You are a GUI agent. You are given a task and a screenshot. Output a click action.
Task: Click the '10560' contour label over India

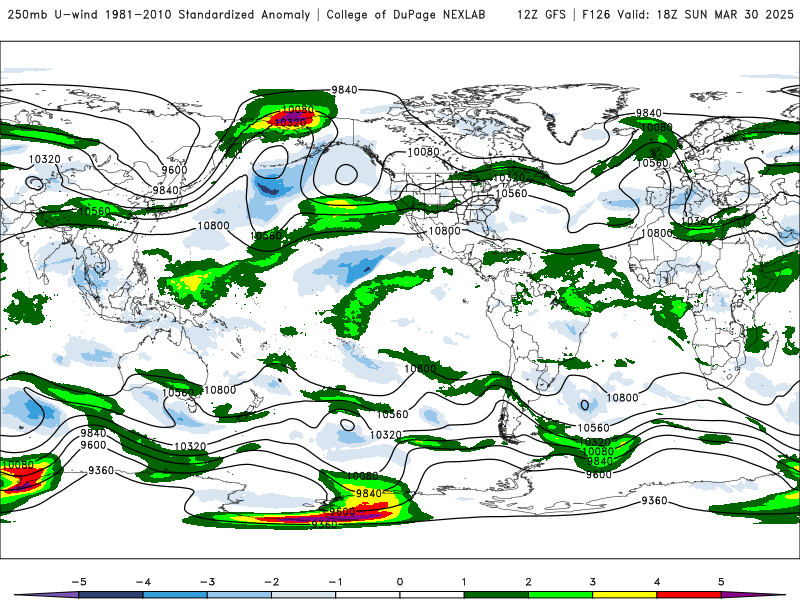[x=95, y=211]
